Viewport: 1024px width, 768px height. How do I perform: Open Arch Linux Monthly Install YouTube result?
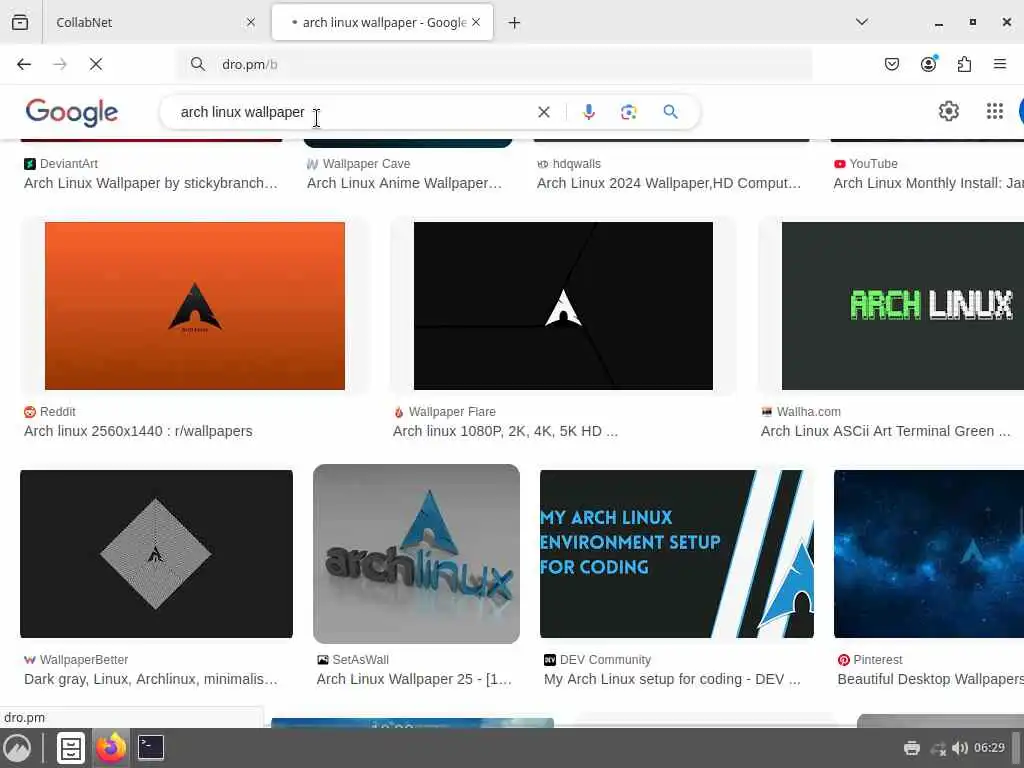928,184
